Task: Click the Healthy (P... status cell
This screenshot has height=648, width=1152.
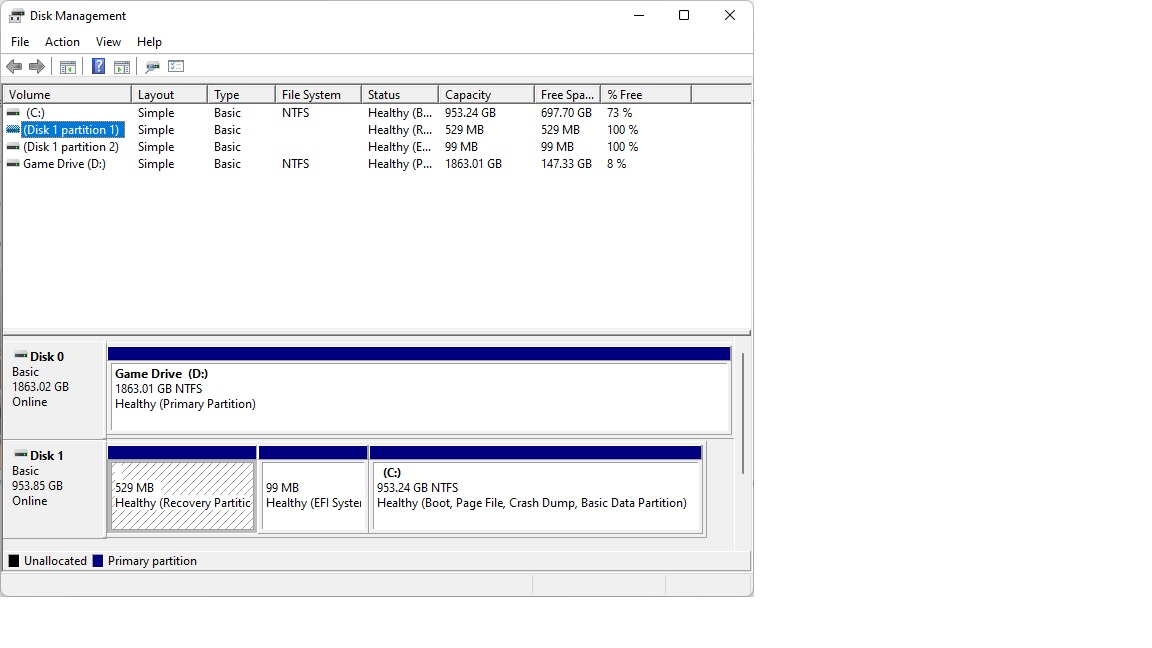Action: tap(400, 164)
